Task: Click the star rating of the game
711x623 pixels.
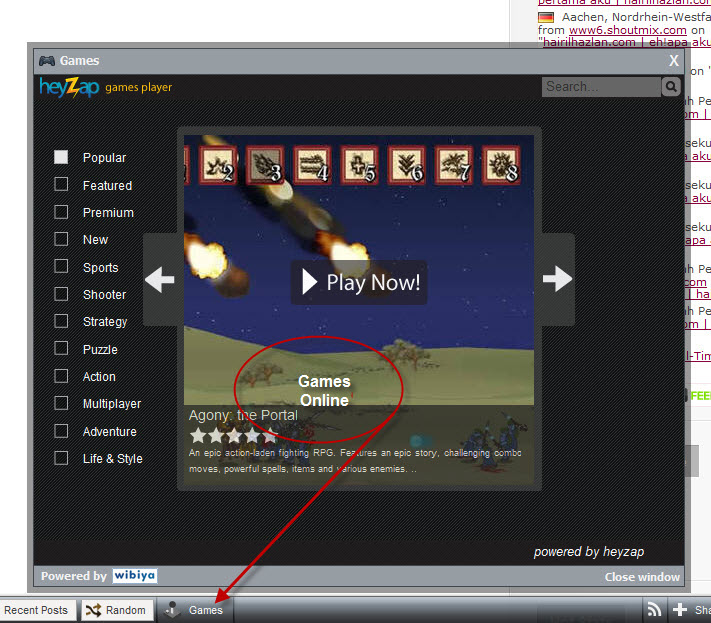Action: pyautogui.click(x=233, y=436)
